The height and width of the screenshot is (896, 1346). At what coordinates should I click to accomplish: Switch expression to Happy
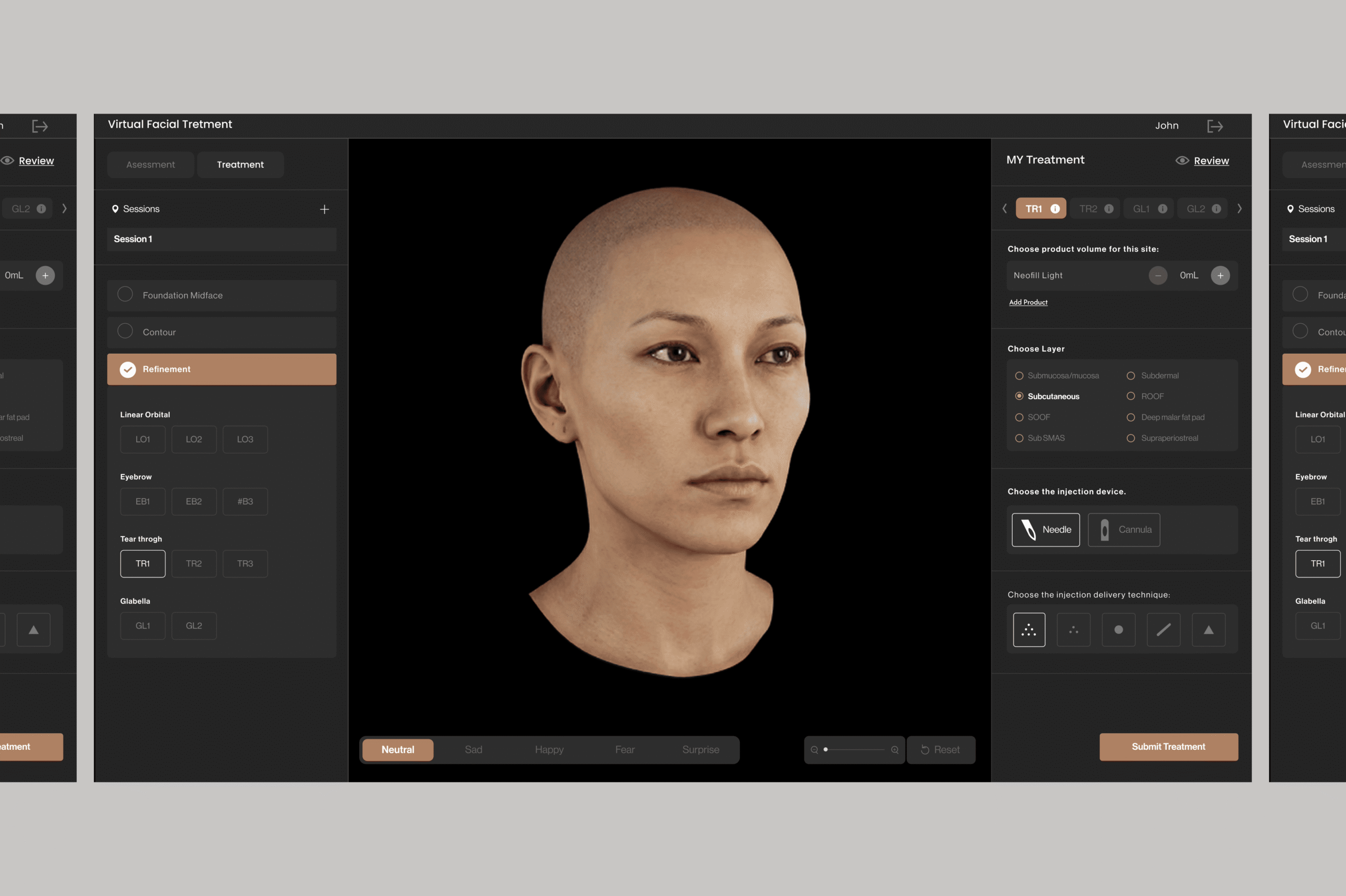coord(549,750)
